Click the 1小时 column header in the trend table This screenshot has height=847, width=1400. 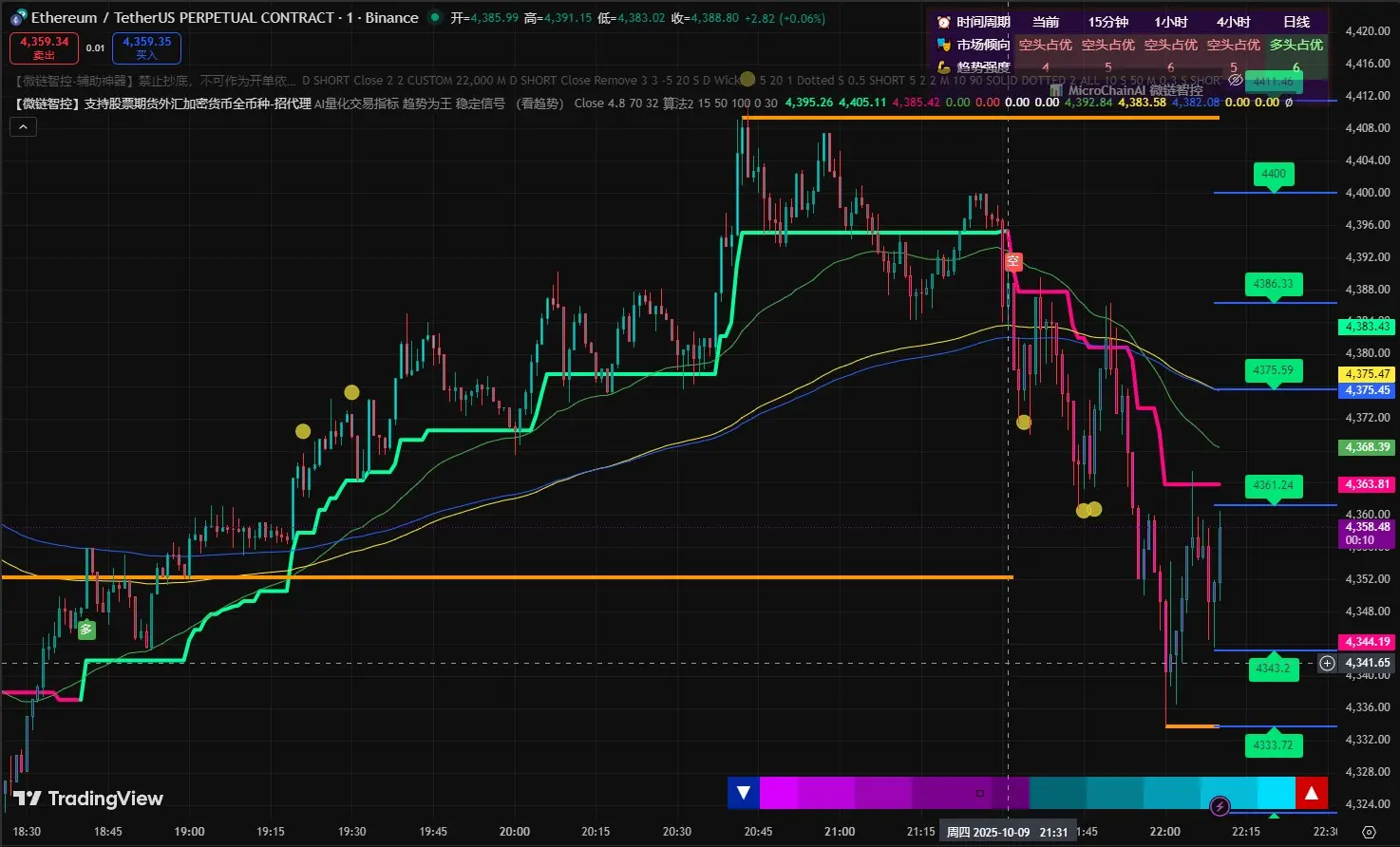(x=1171, y=22)
